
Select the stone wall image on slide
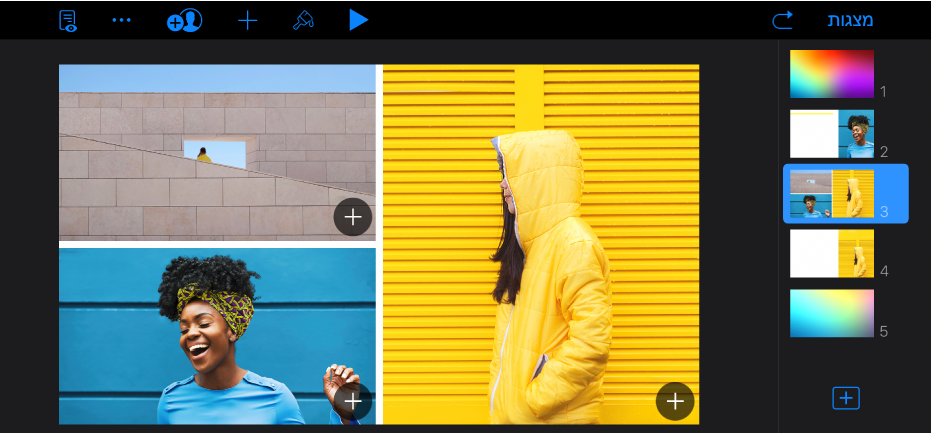(217, 152)
